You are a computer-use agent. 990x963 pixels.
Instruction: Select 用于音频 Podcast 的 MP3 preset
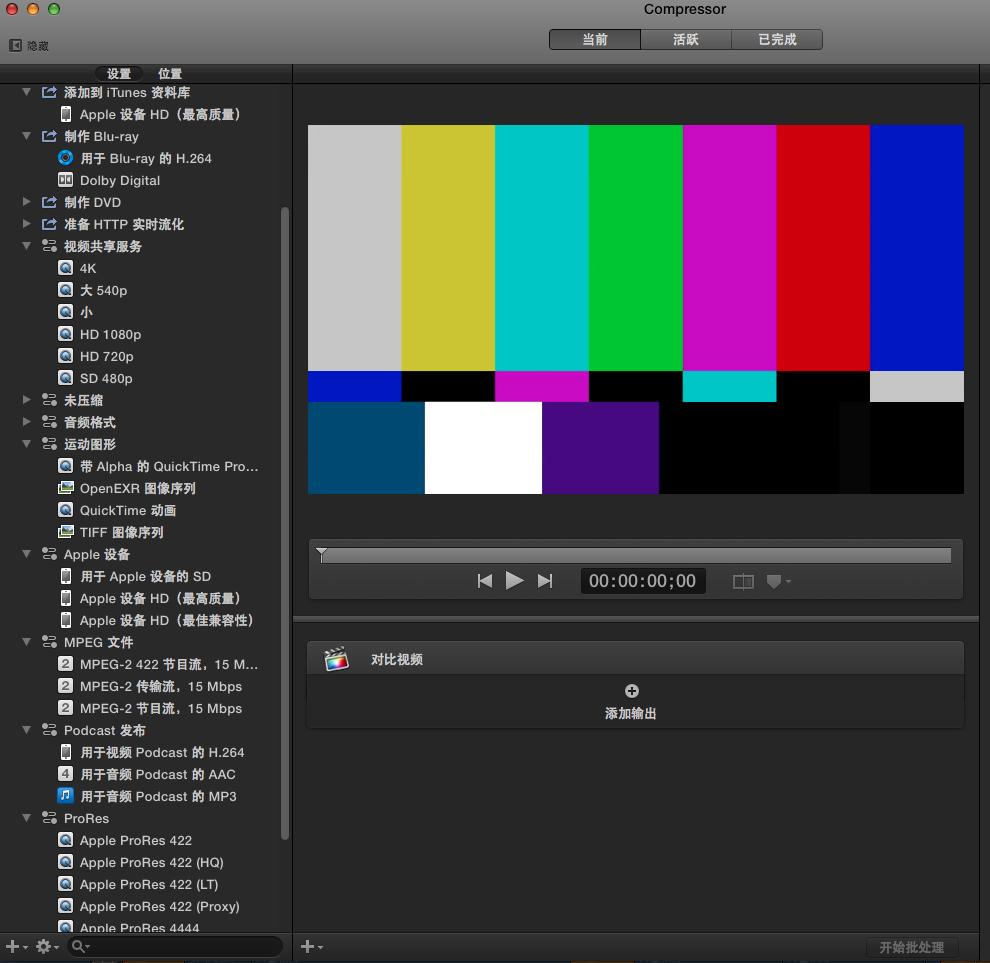click(158, 797)
